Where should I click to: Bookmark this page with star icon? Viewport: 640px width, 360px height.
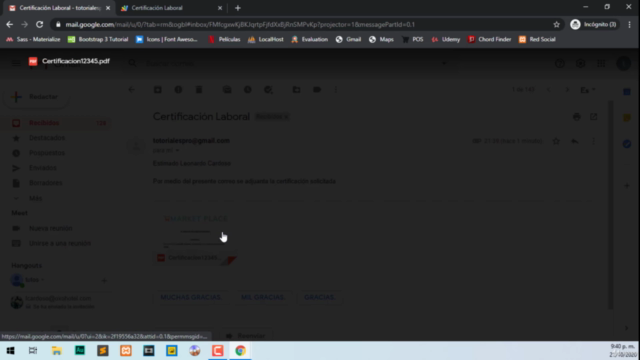[x=556, y=24]
